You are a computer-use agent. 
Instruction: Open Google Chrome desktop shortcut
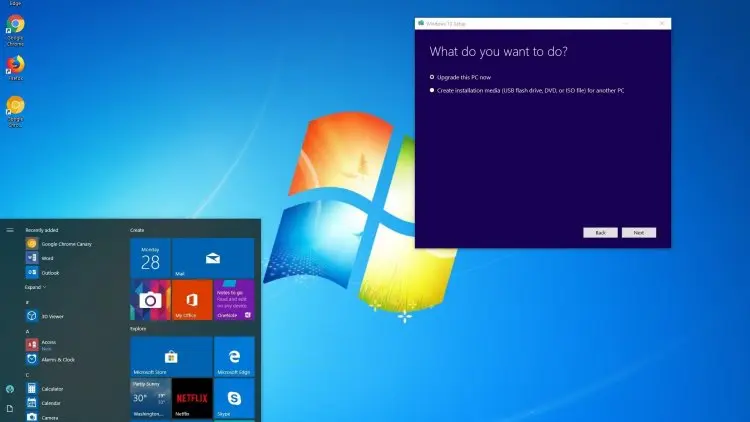click(x=15, y=30)
